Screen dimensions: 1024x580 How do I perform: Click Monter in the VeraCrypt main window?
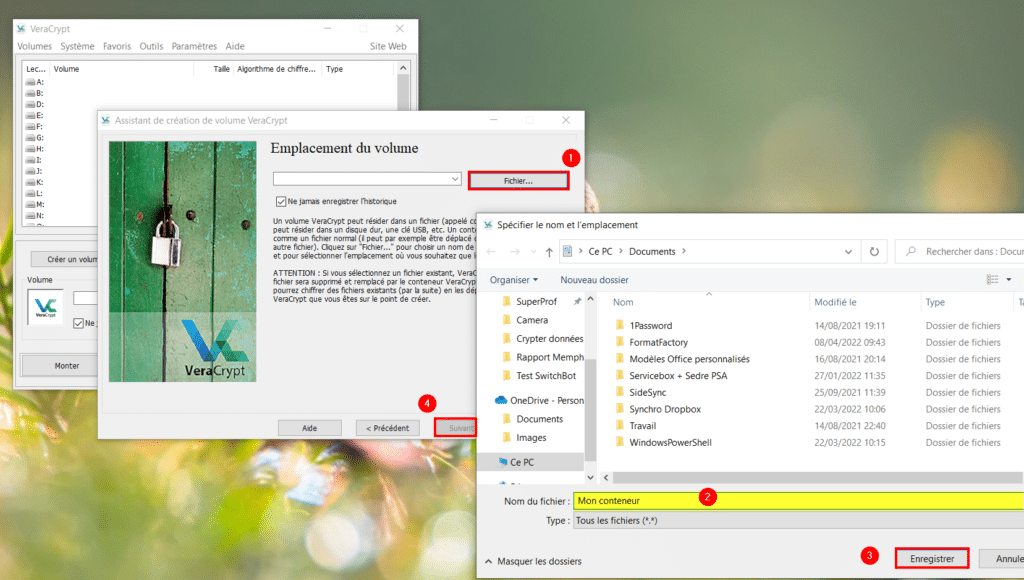coord(67,366)
